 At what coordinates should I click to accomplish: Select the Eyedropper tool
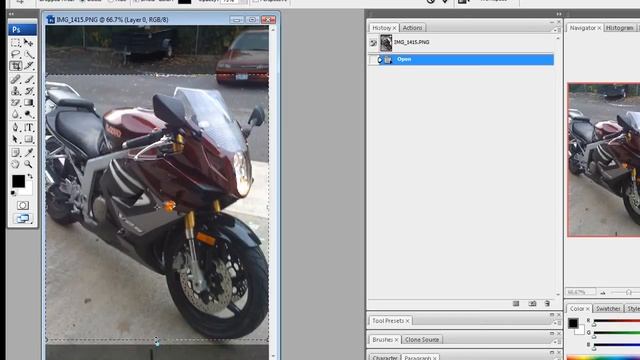[x=29, y=152]
